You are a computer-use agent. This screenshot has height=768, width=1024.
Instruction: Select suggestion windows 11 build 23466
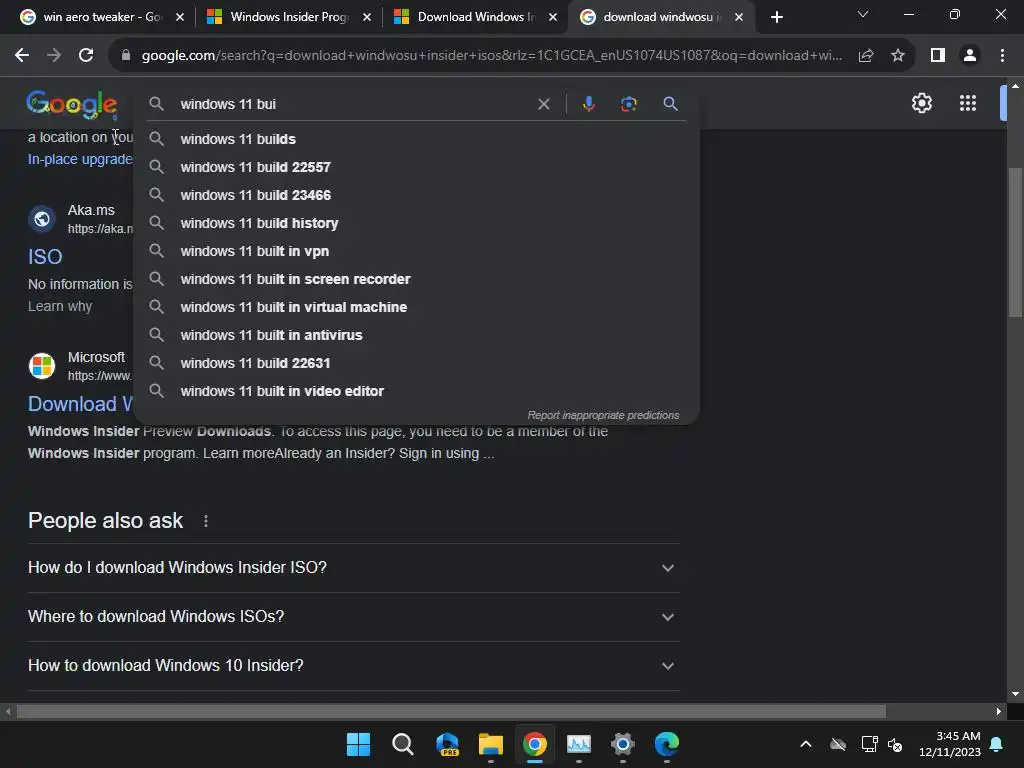[x=416, y=195]
